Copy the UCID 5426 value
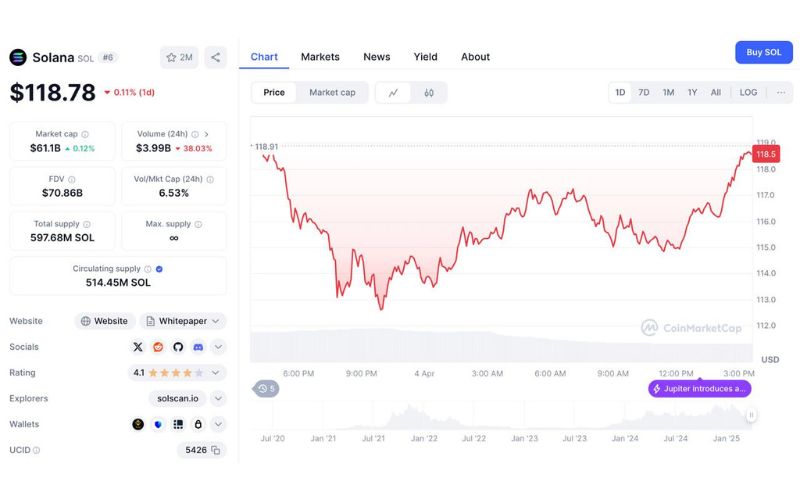800x500 pixels. coord(216,450)
